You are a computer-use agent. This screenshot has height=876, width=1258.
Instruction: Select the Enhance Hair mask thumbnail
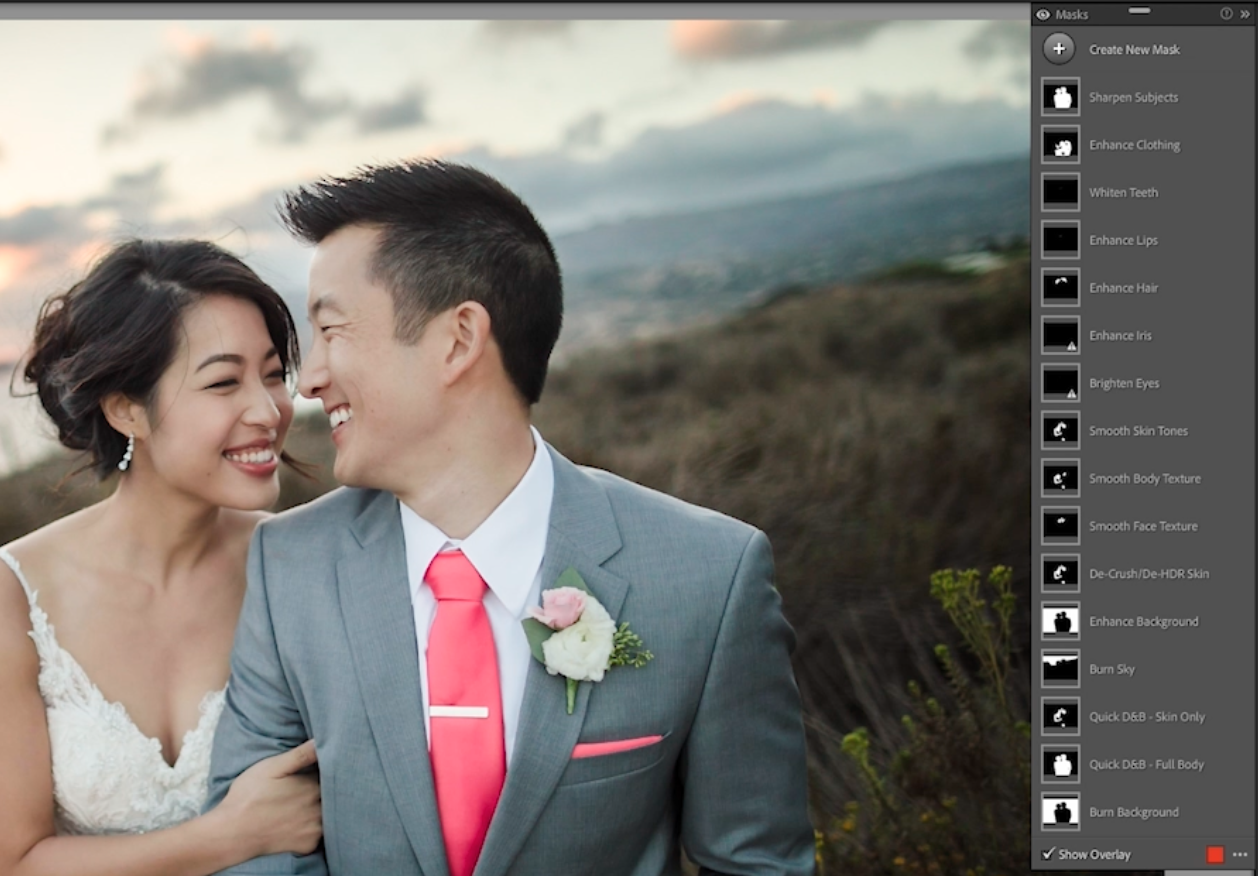1060,287
